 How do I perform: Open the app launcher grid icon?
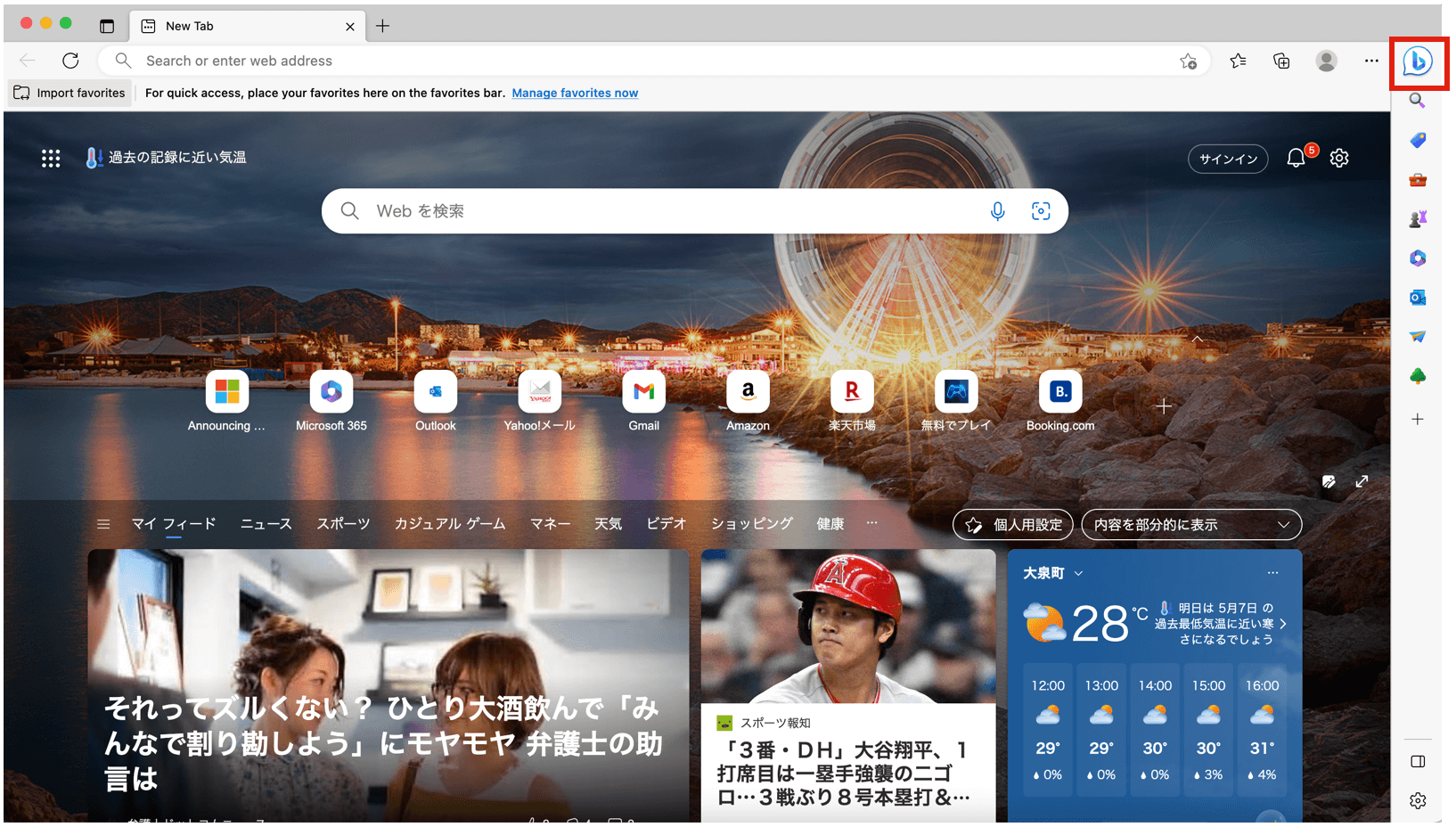pyautogui.click(x=51, y=158)
